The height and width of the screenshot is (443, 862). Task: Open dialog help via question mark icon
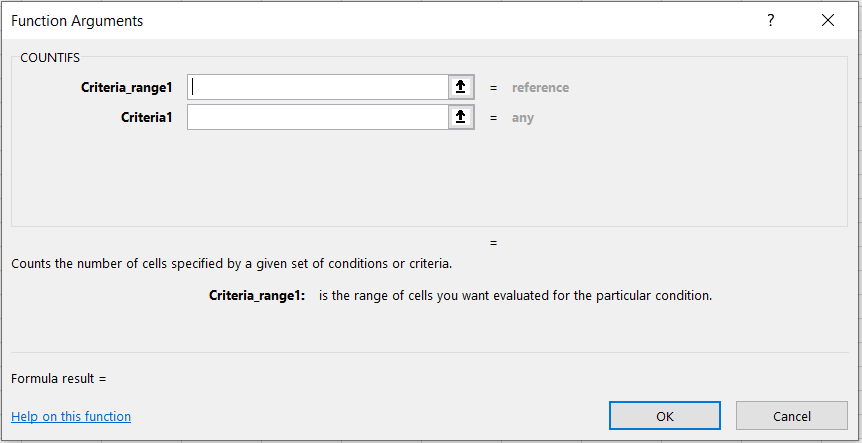[770, 20]
